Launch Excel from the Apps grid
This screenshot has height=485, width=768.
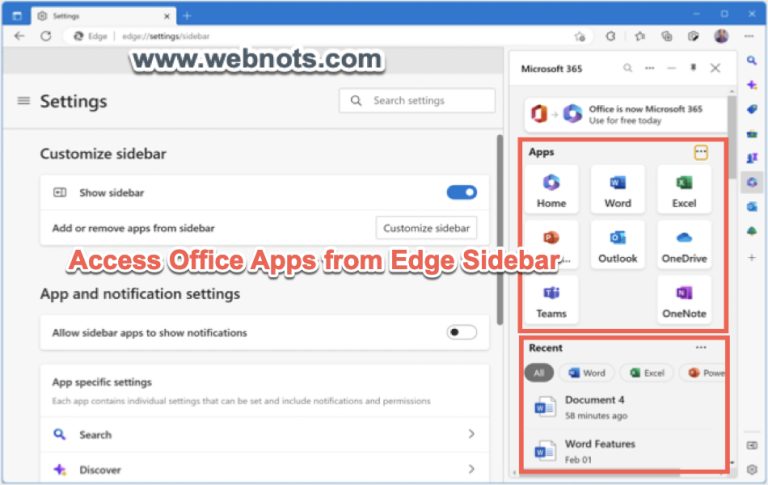pyautogui.click(x=684, y=190)
